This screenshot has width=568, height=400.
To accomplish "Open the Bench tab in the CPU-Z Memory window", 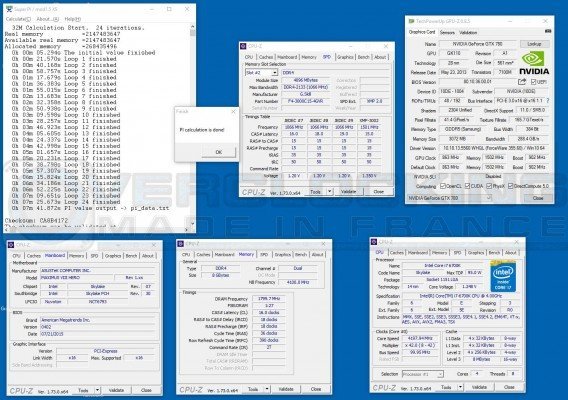I will pyautogui.click(x=301, y=255).
